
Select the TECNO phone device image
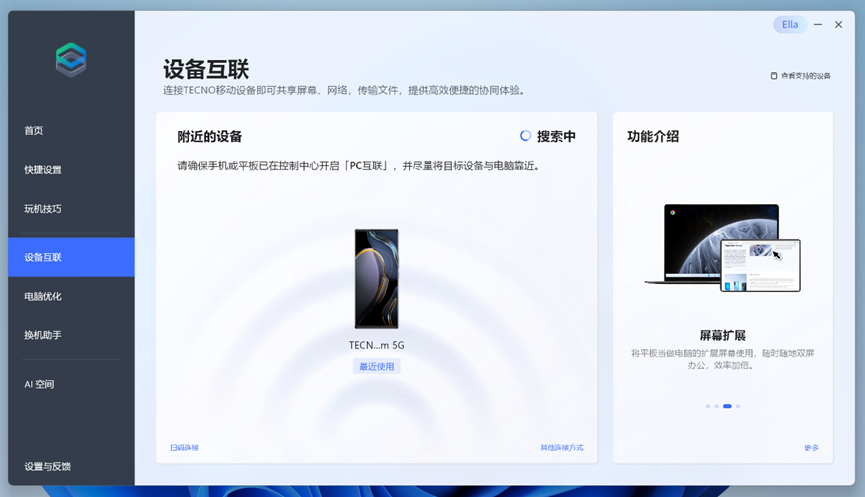click(x=376, y=279)
